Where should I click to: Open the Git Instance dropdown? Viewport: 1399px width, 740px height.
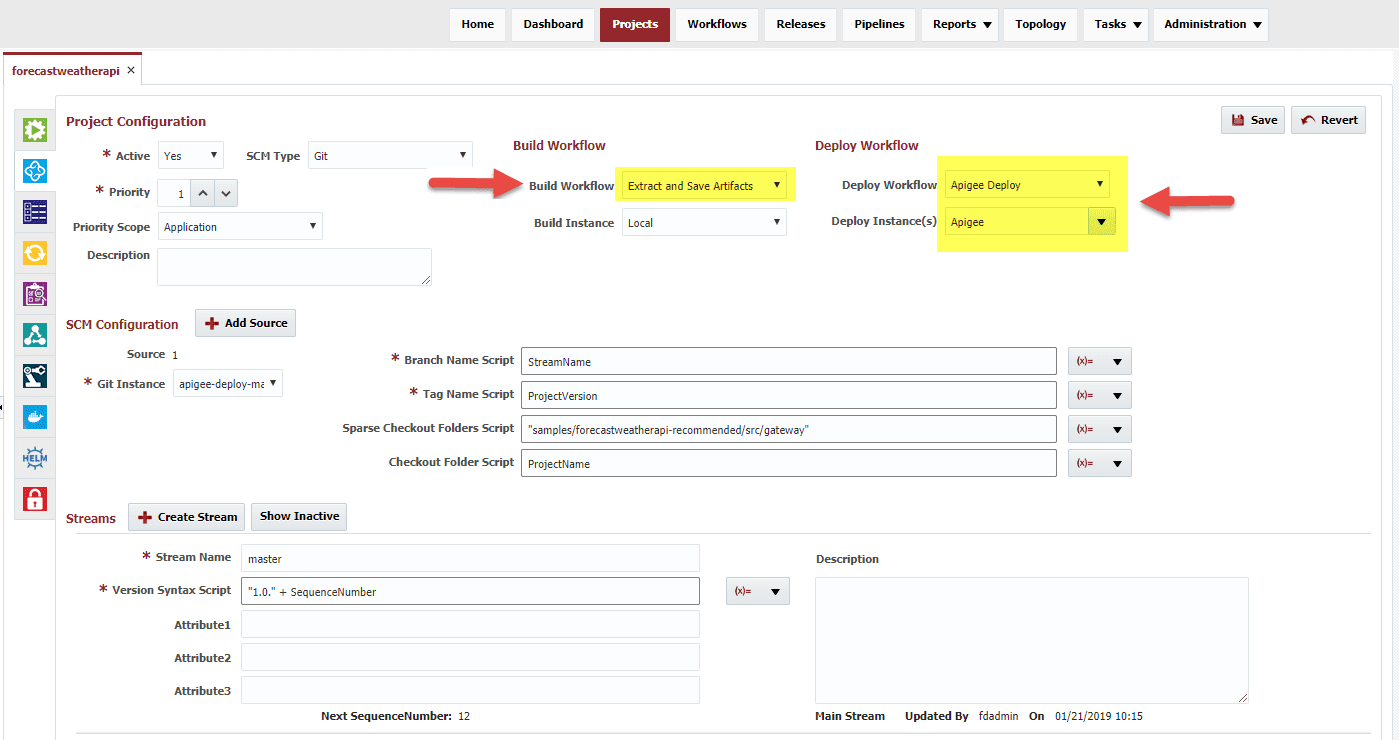pos(228,384)
